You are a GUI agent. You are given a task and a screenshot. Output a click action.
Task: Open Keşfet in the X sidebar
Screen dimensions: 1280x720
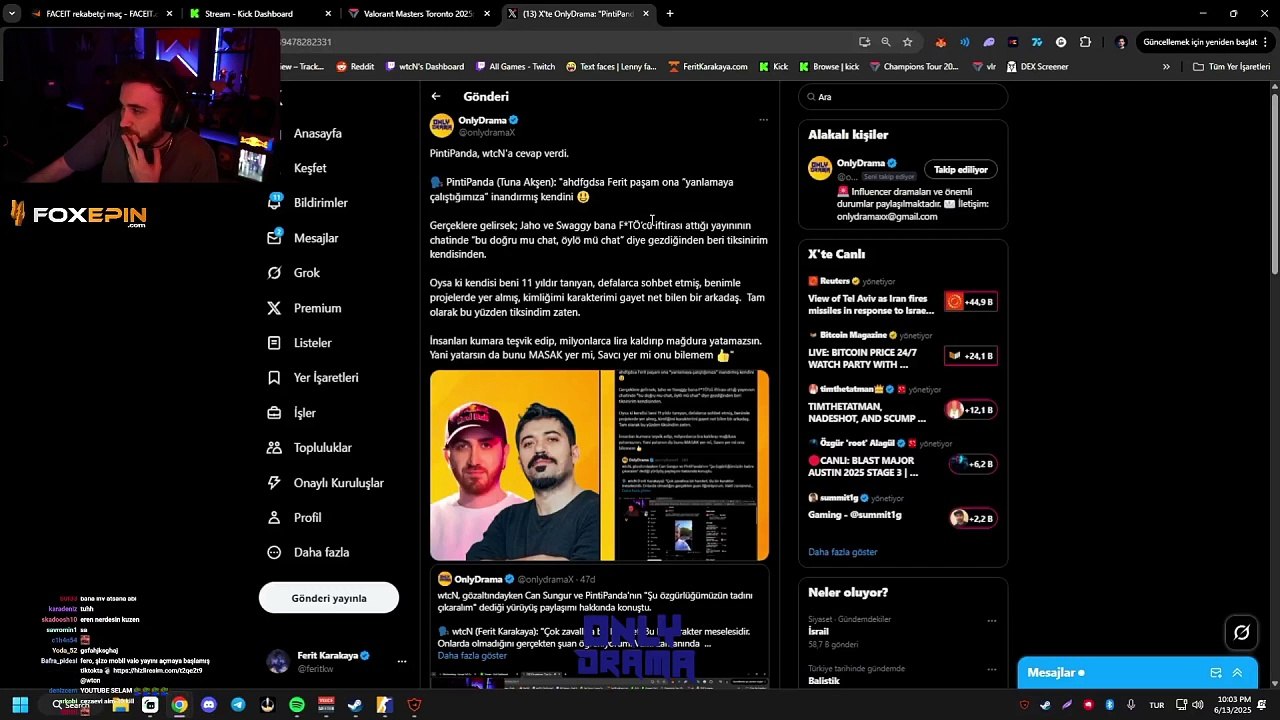coord(310,168)
